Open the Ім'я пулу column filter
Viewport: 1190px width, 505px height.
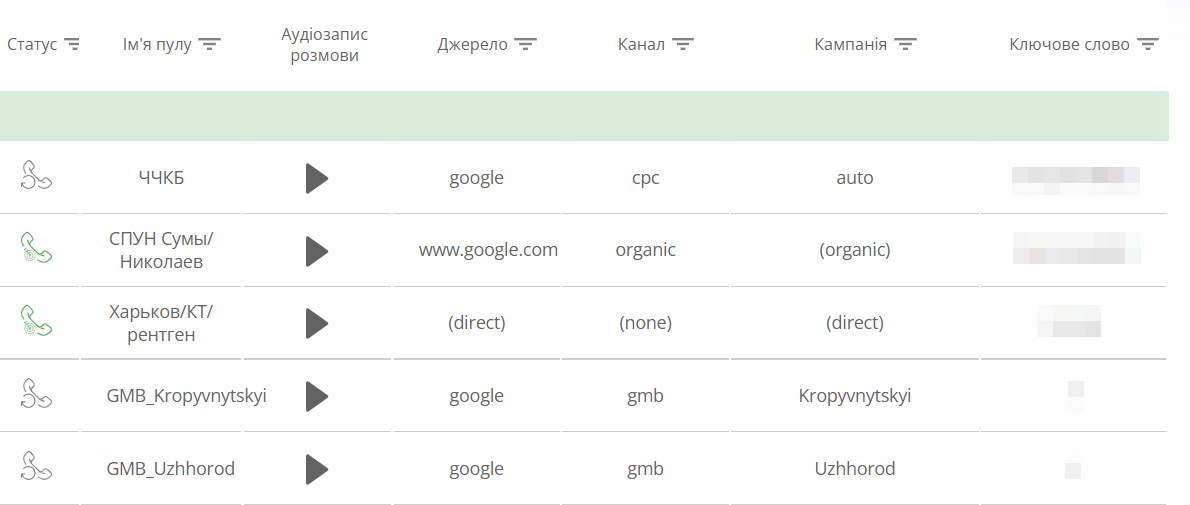click(x=209, y=45)
